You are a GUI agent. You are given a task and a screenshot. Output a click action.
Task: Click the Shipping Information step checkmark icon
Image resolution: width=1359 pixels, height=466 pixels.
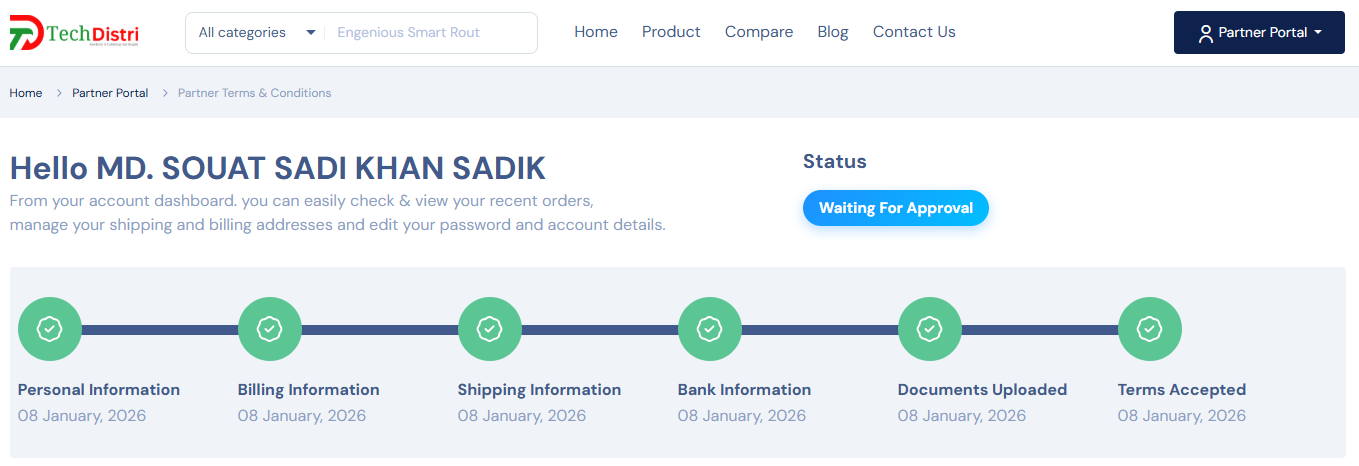click(x=490, y=328)
